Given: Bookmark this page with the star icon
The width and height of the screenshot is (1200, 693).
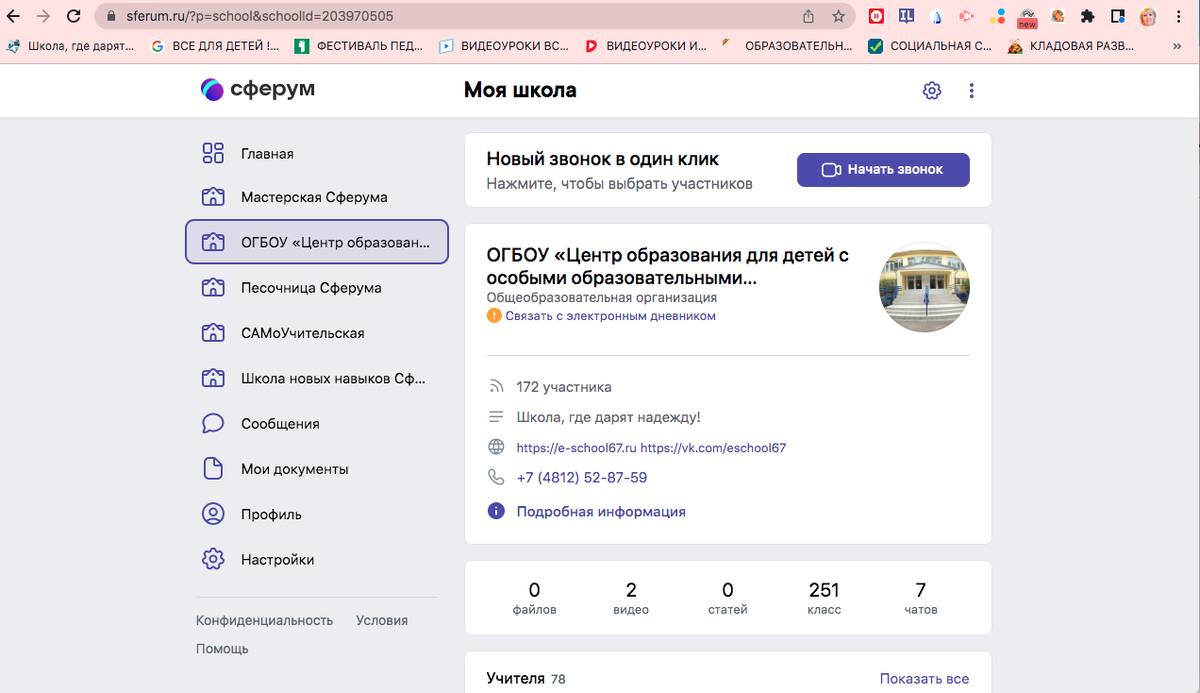Looking at the screenshot, I should click(838, 16).
